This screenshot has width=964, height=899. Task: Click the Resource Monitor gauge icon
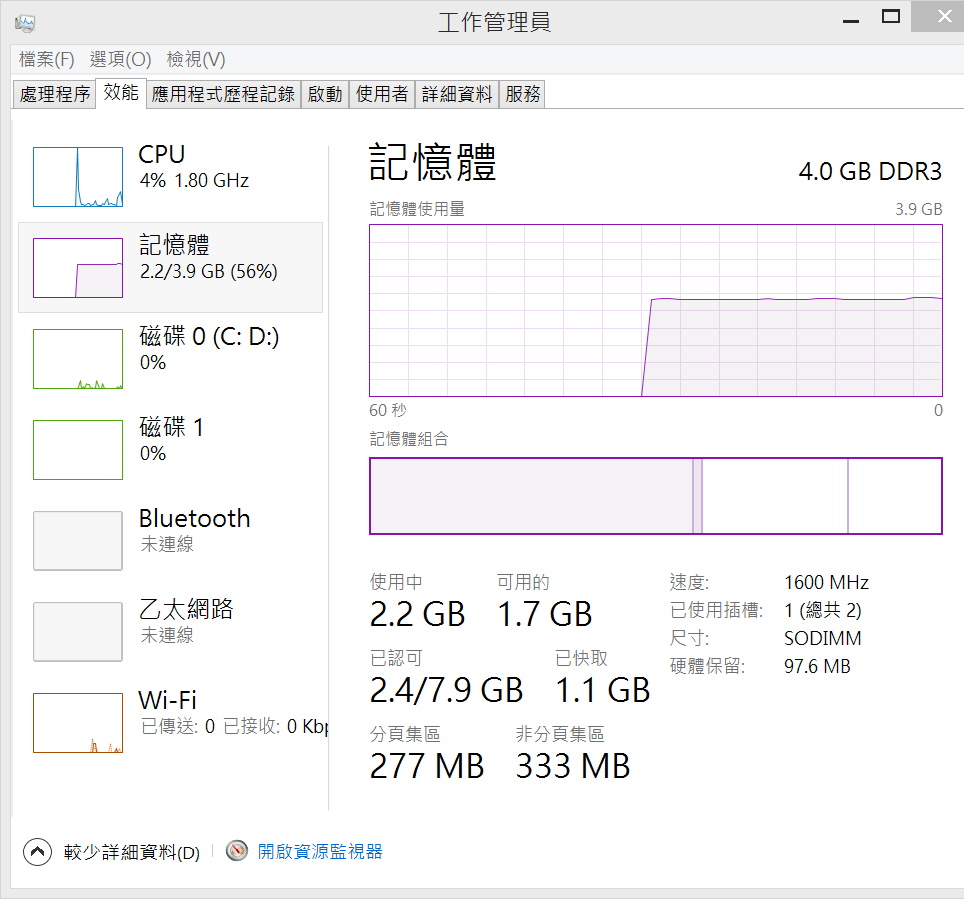(x=237, y=852)
